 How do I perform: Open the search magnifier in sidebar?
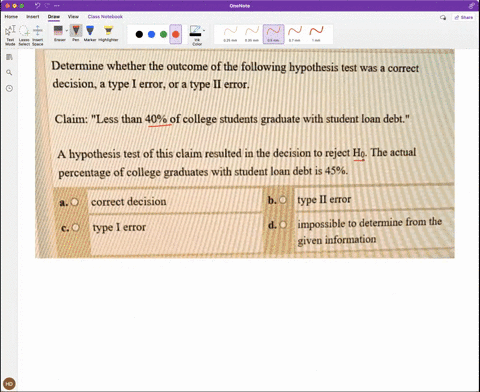[x=9, y=72]
